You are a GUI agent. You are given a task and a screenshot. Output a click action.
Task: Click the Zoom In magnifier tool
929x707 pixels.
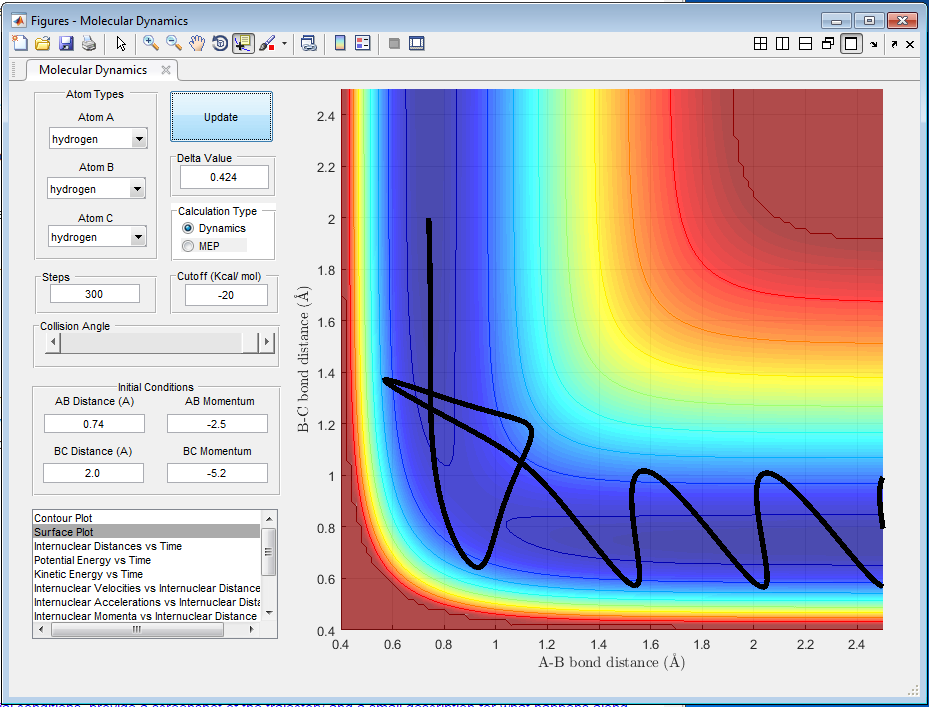(151, 43)
